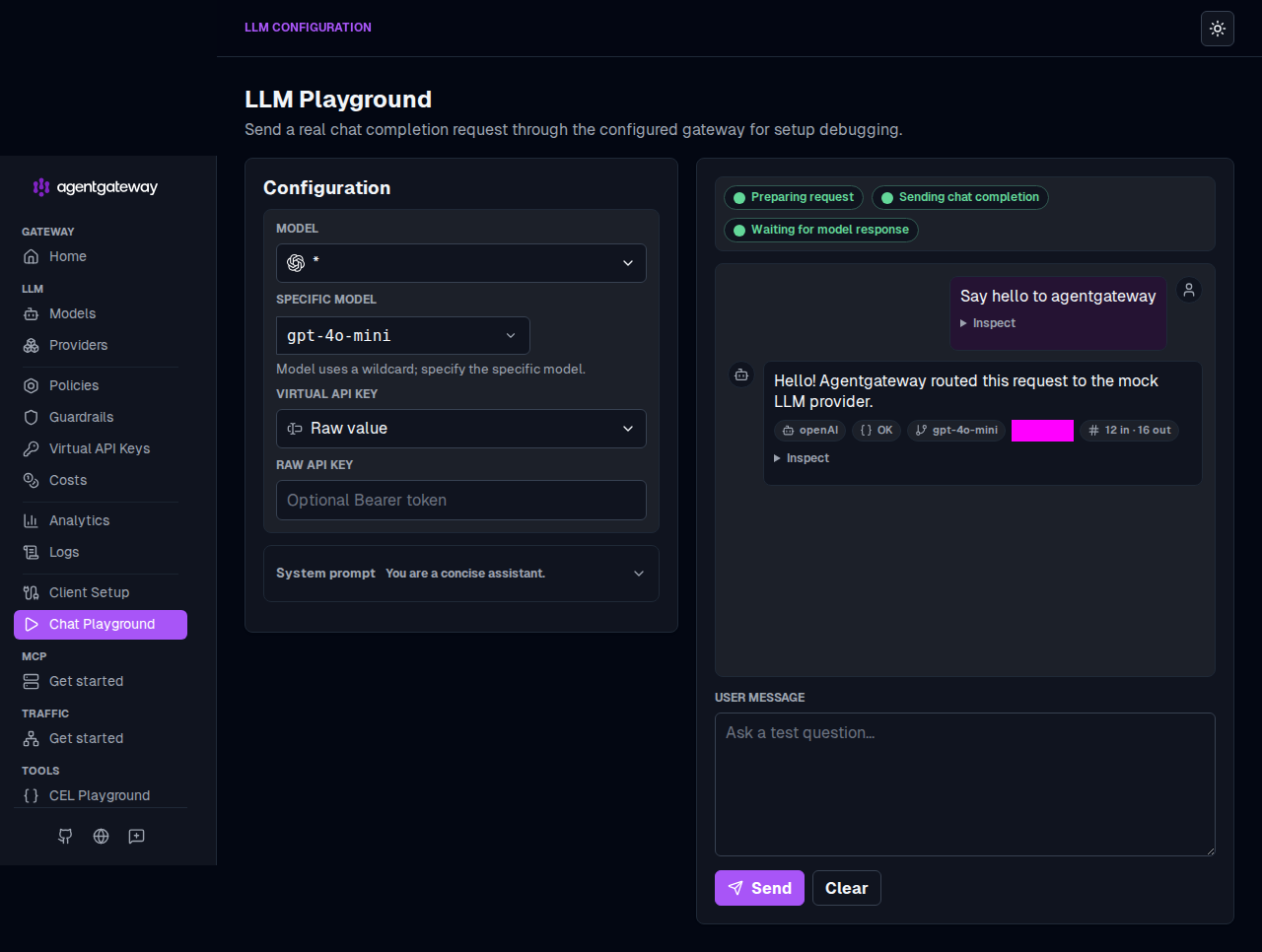Send the chat message

pyautogui.click(x=759, y=888)
